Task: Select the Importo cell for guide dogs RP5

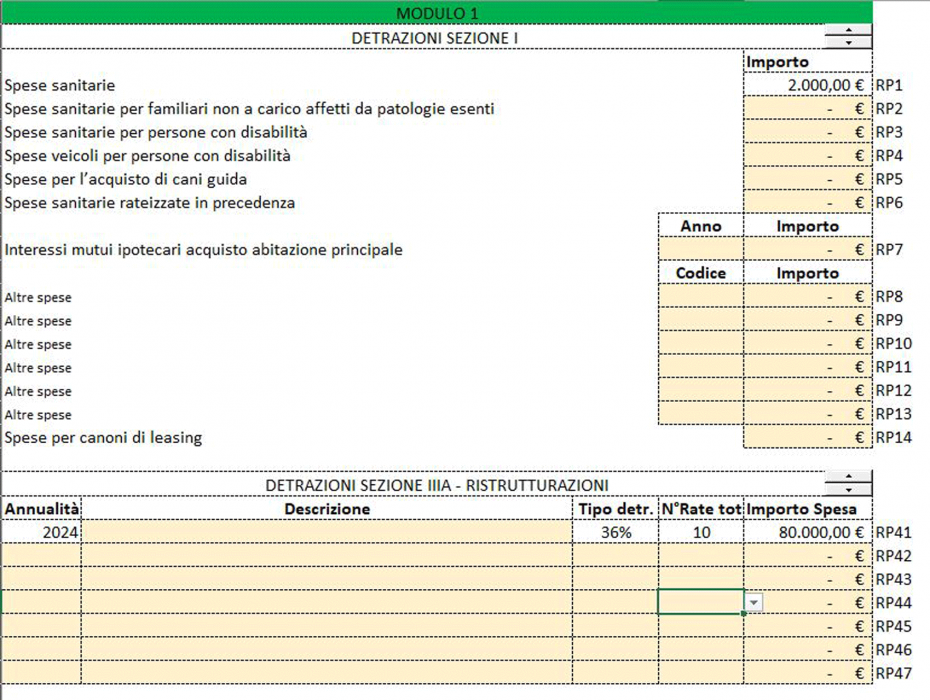Action: point(807,179)
